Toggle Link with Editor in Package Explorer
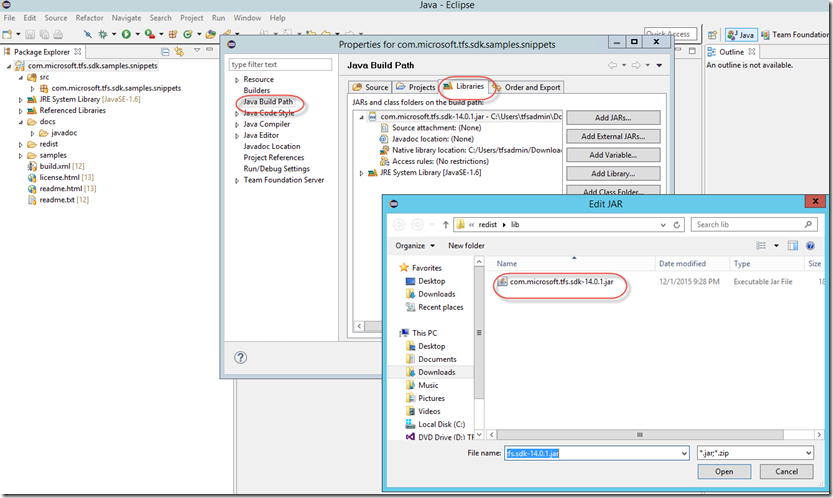Image resolution: width=833 pixels, height=498 pixels. [180, 52]
